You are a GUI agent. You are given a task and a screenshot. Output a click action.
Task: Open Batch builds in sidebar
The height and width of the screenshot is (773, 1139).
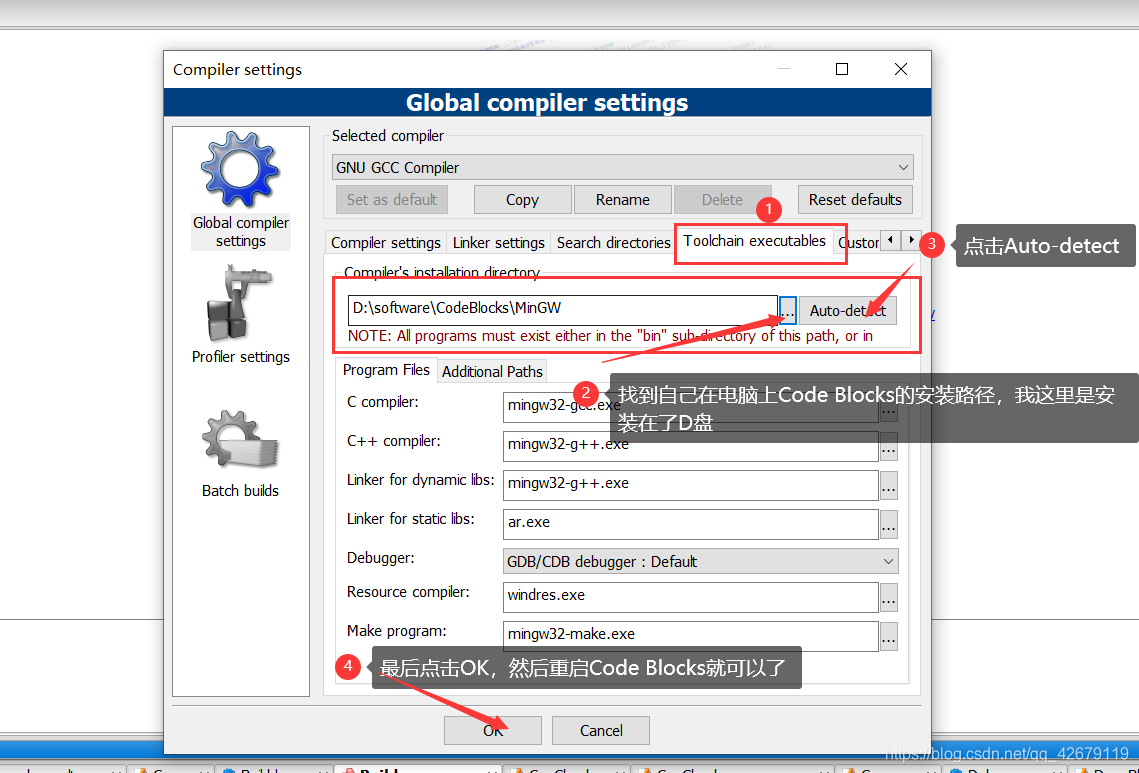coord(240,454)
